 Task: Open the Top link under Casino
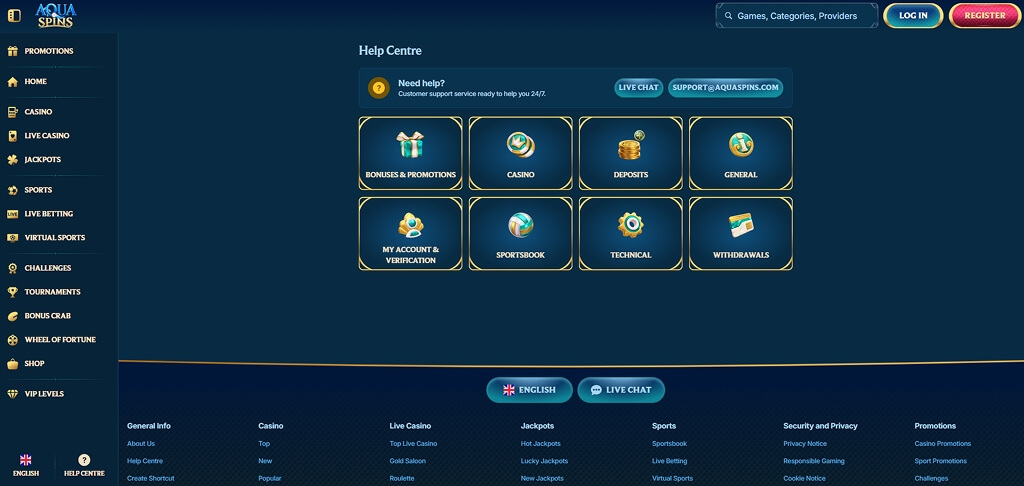click(x=264, y=444)
